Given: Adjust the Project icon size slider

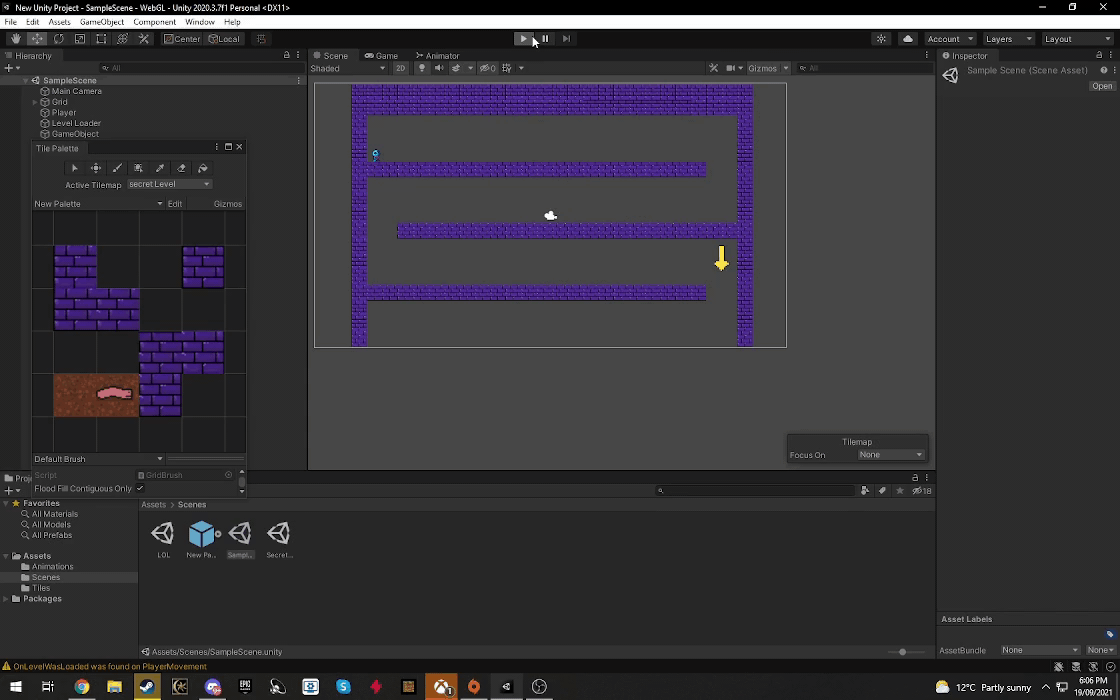Looking at the screenshot, I should pyautogui.click(x=902, y=651).
